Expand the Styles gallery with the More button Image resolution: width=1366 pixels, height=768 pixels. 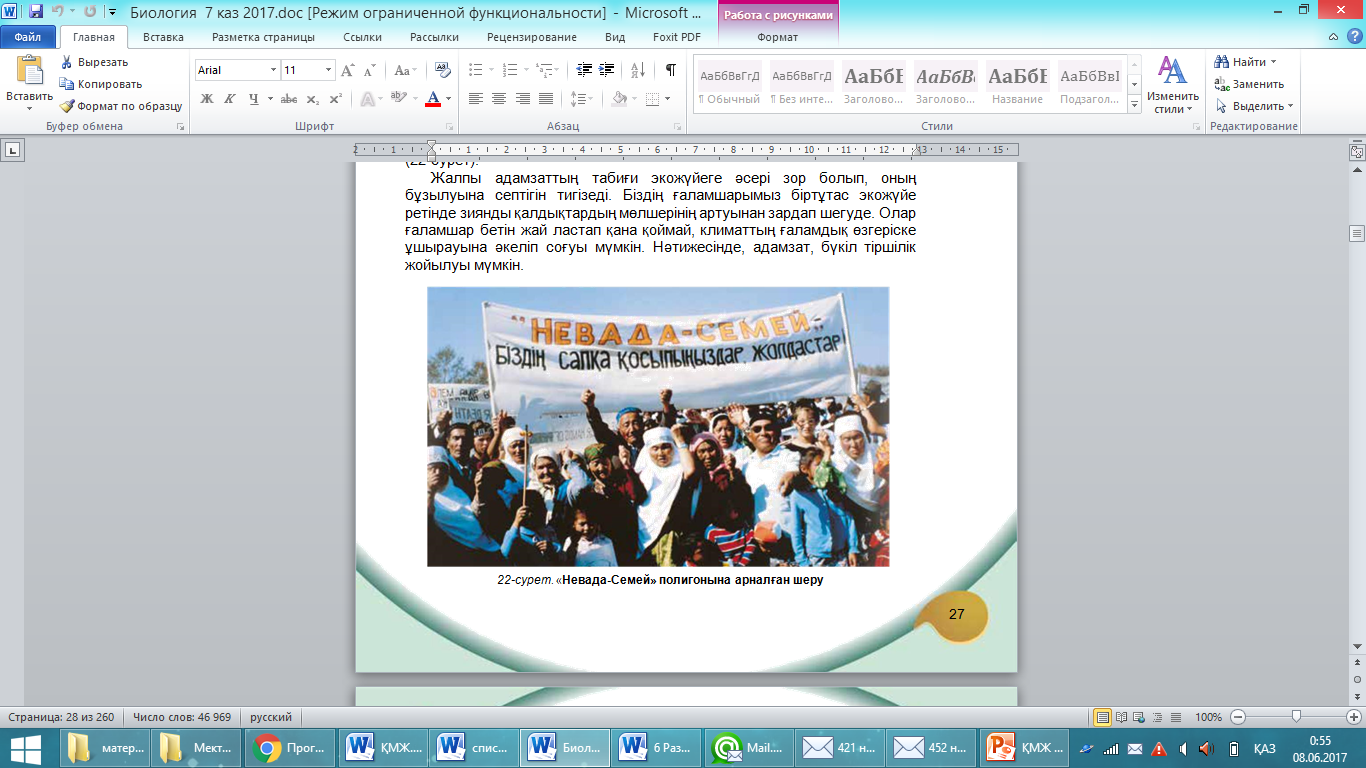pyautogui.click(x=1135, y=106)
